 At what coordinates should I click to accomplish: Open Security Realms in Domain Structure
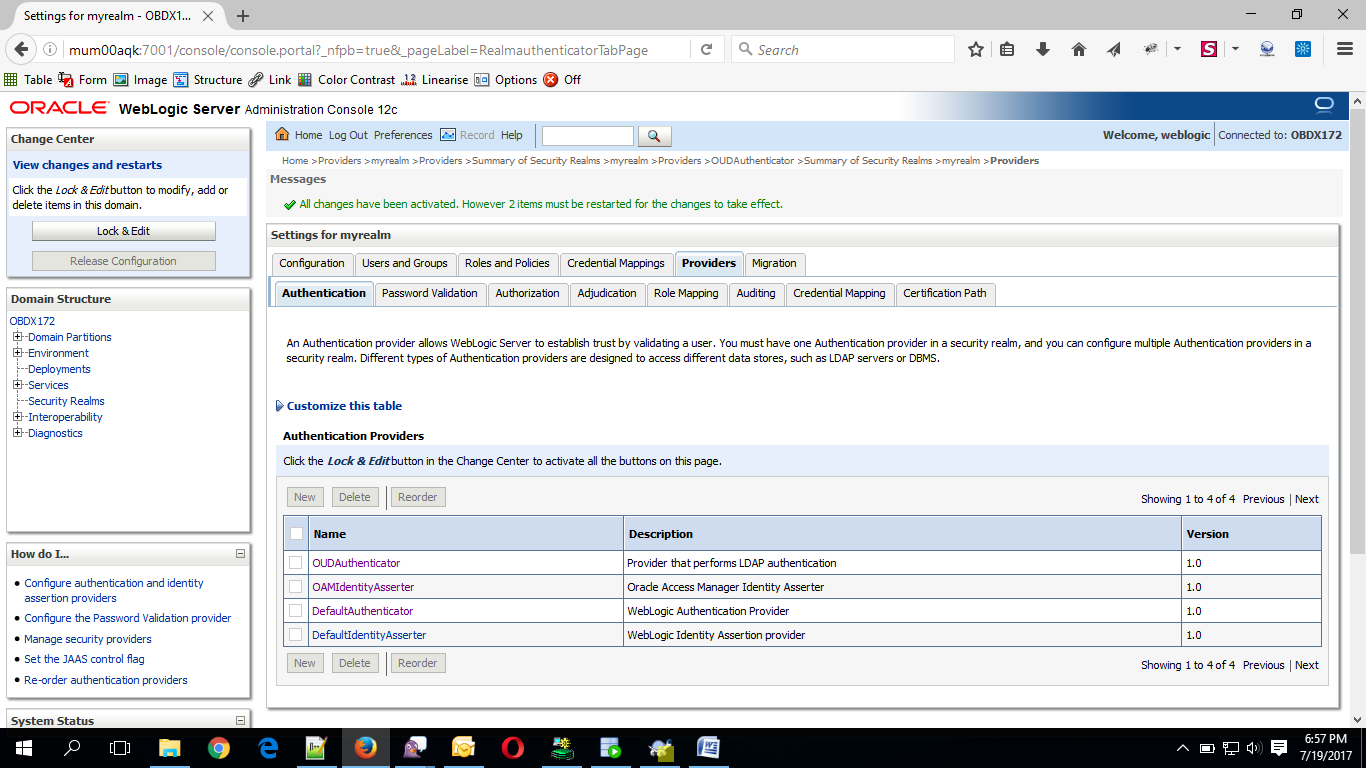click(66, 401)
